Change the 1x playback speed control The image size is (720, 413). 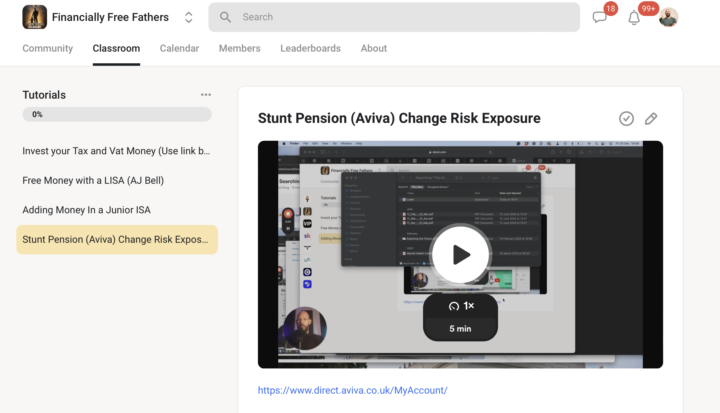pos(461,306)
